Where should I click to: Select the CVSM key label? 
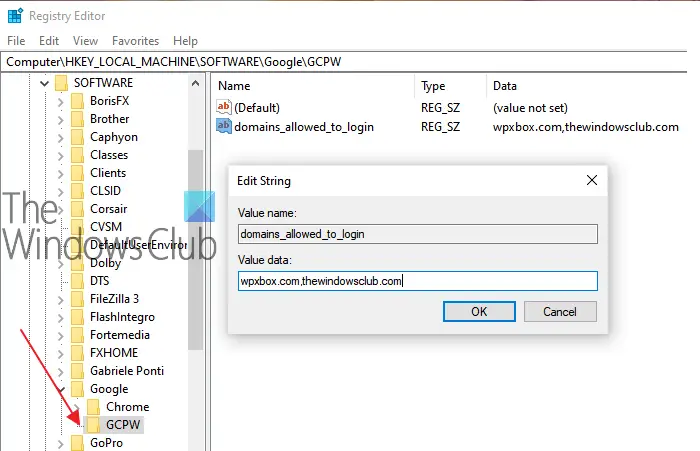click(x=106, y=227)
